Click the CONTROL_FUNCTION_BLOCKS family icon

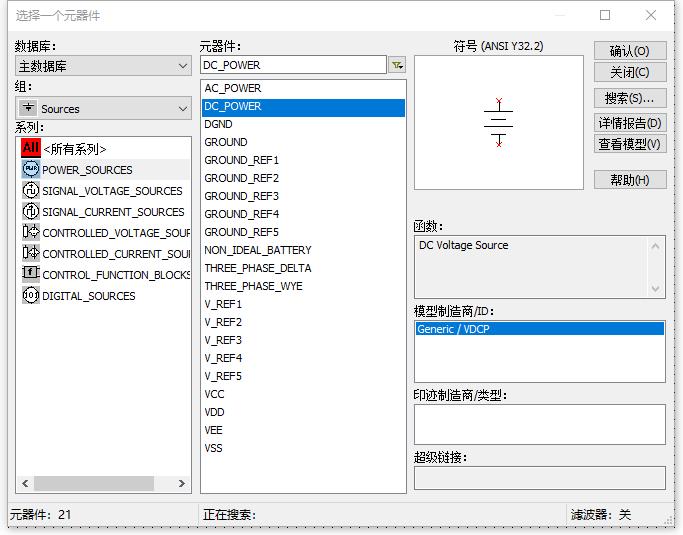click(30, 274)
